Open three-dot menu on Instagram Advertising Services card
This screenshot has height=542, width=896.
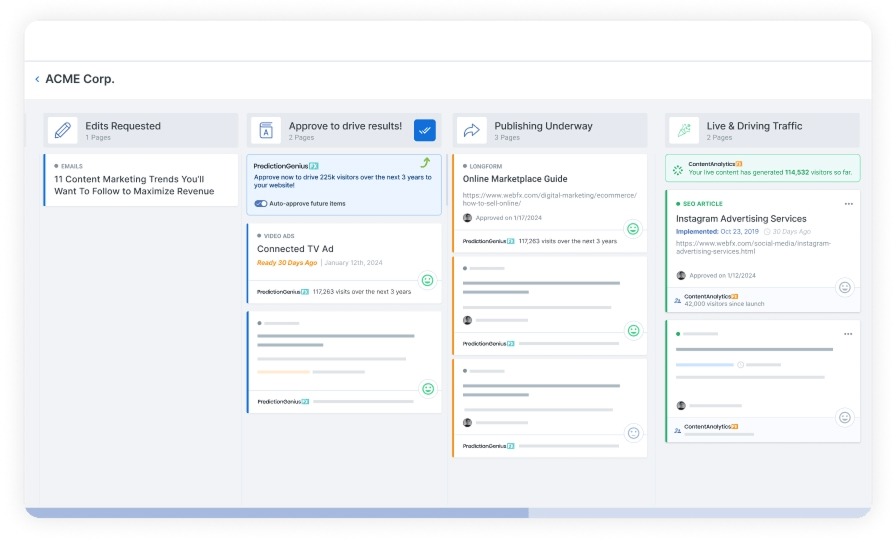coord(849,203)
